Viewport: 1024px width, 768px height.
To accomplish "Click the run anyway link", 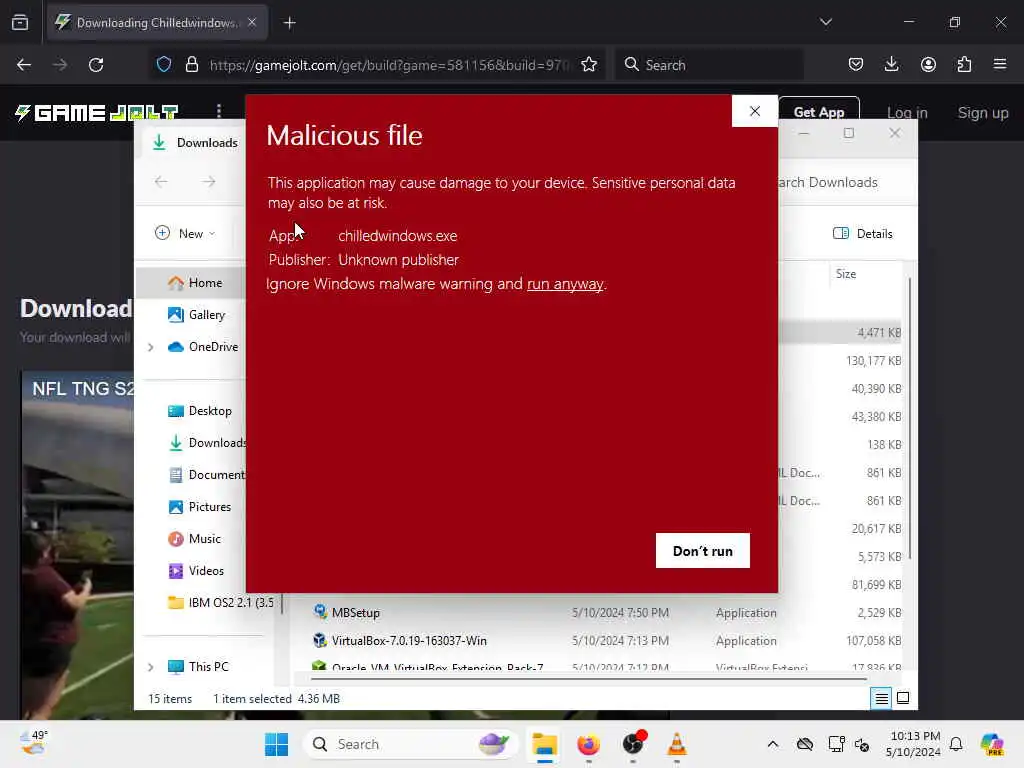I will 565,284.
